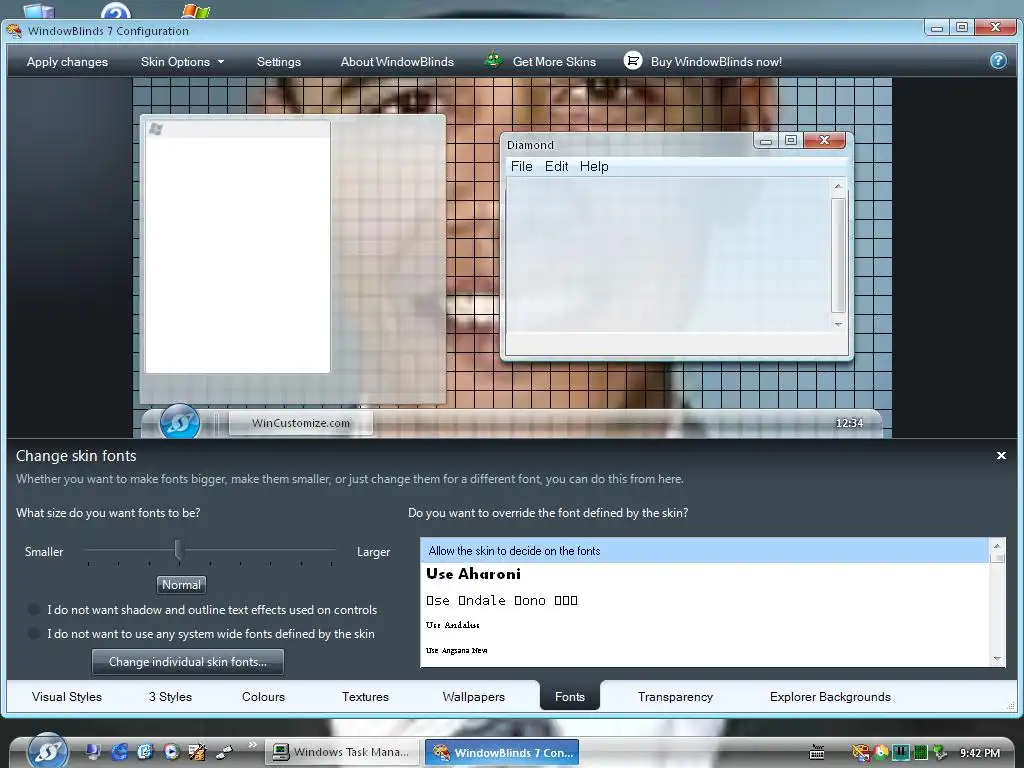Click Diamond preview scrollbar up arrow
Viewport: 1024px width, 768px height.
[838, 187]
